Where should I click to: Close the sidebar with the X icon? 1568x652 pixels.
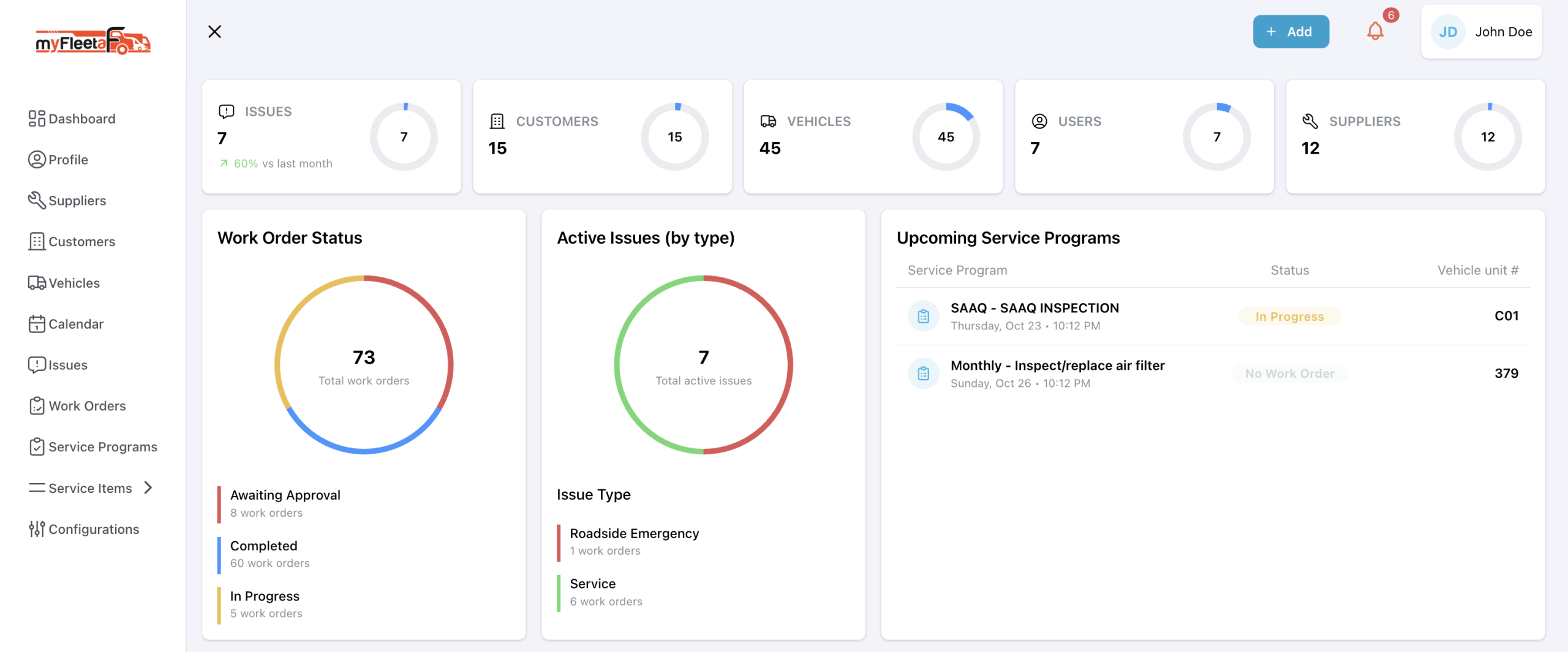[214, 32]
